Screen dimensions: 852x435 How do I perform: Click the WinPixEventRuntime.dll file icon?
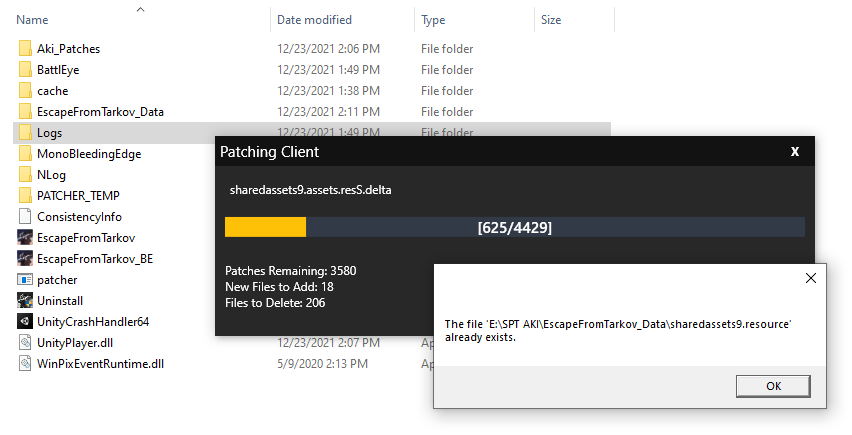(25, 363)
